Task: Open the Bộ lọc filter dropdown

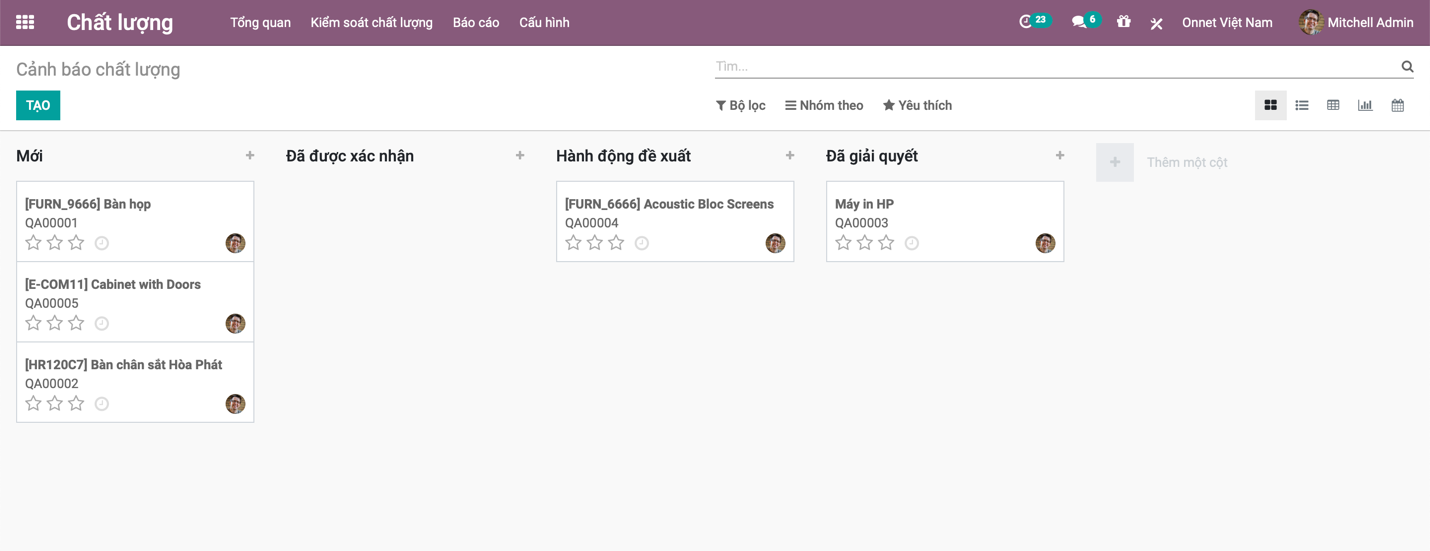Action: coord(741,105)
